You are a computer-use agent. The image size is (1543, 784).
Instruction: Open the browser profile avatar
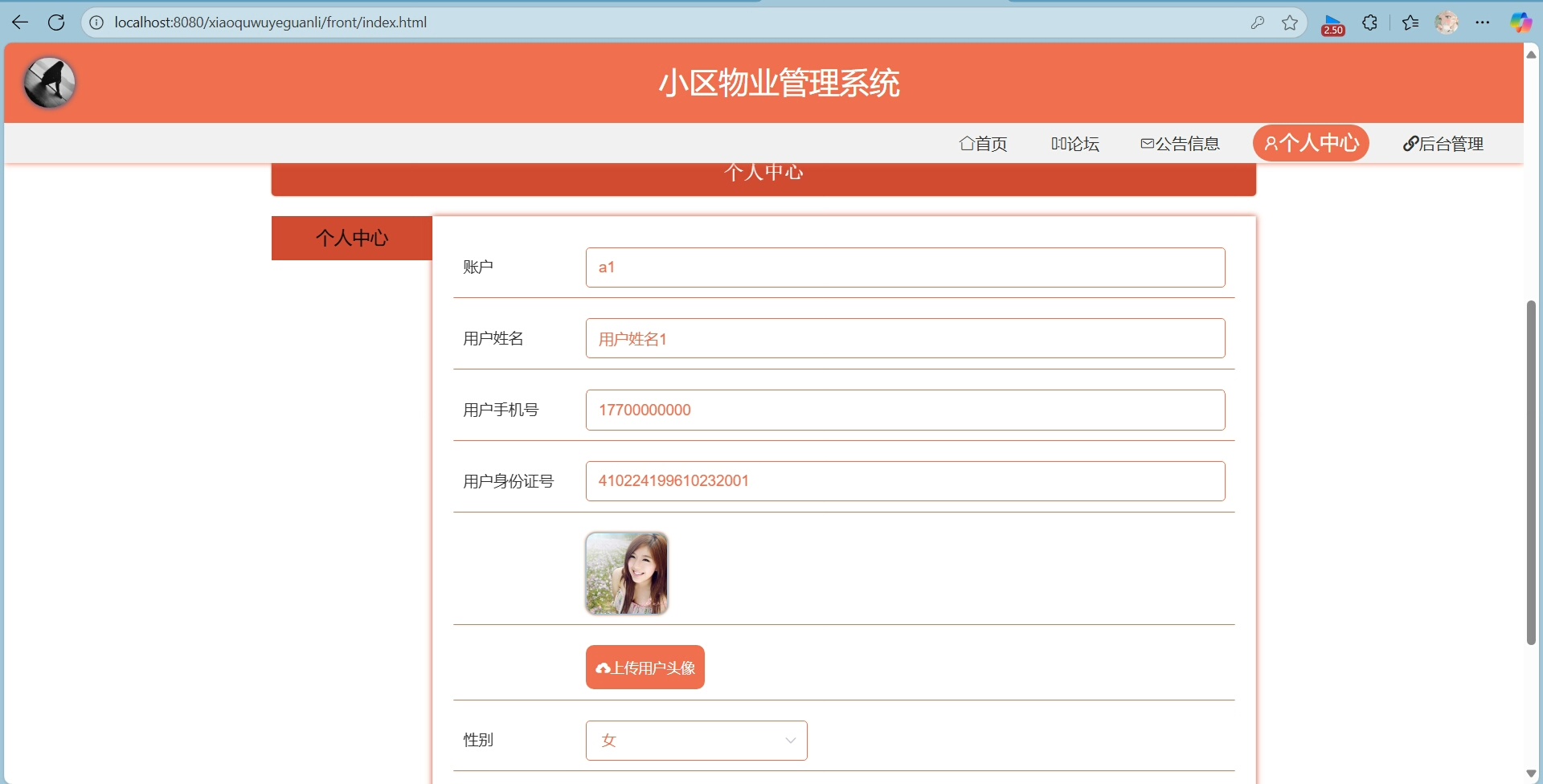point(1447,22)
